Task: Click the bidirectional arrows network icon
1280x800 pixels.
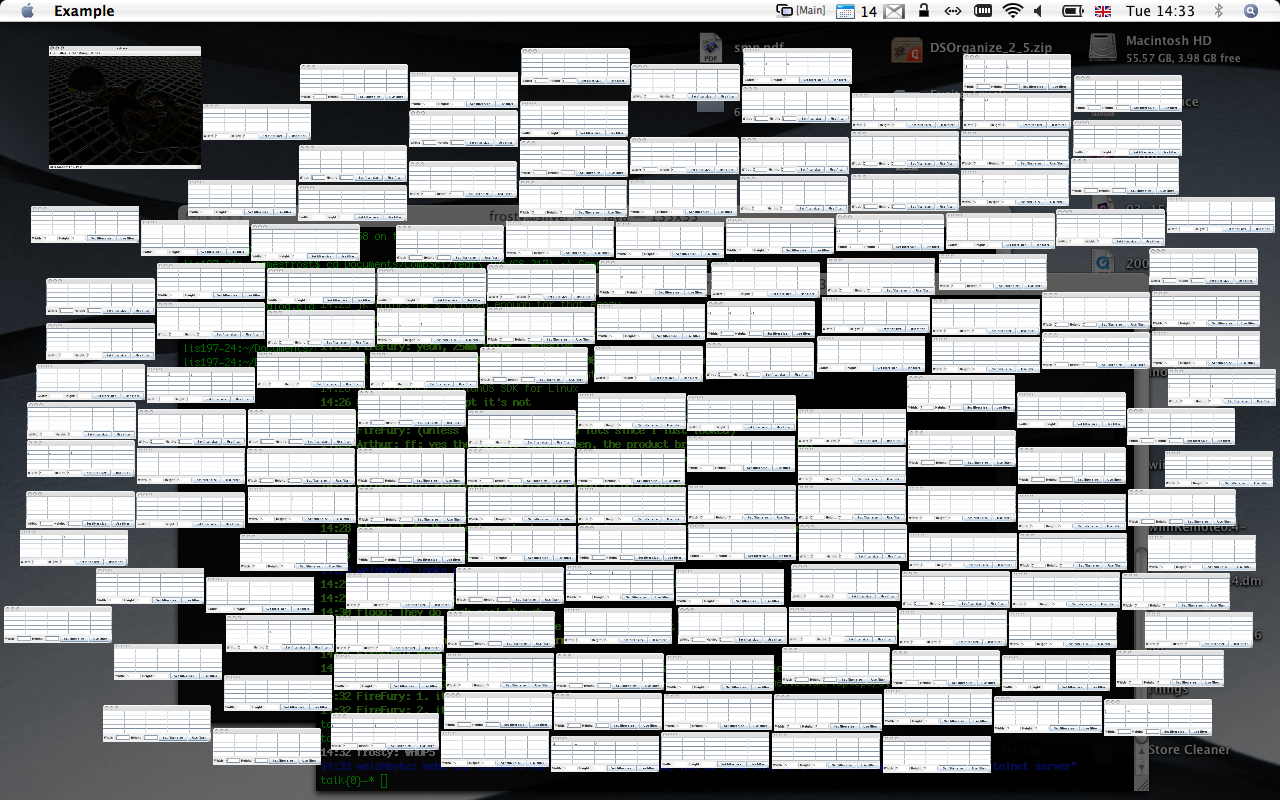Action: point(953,11)
